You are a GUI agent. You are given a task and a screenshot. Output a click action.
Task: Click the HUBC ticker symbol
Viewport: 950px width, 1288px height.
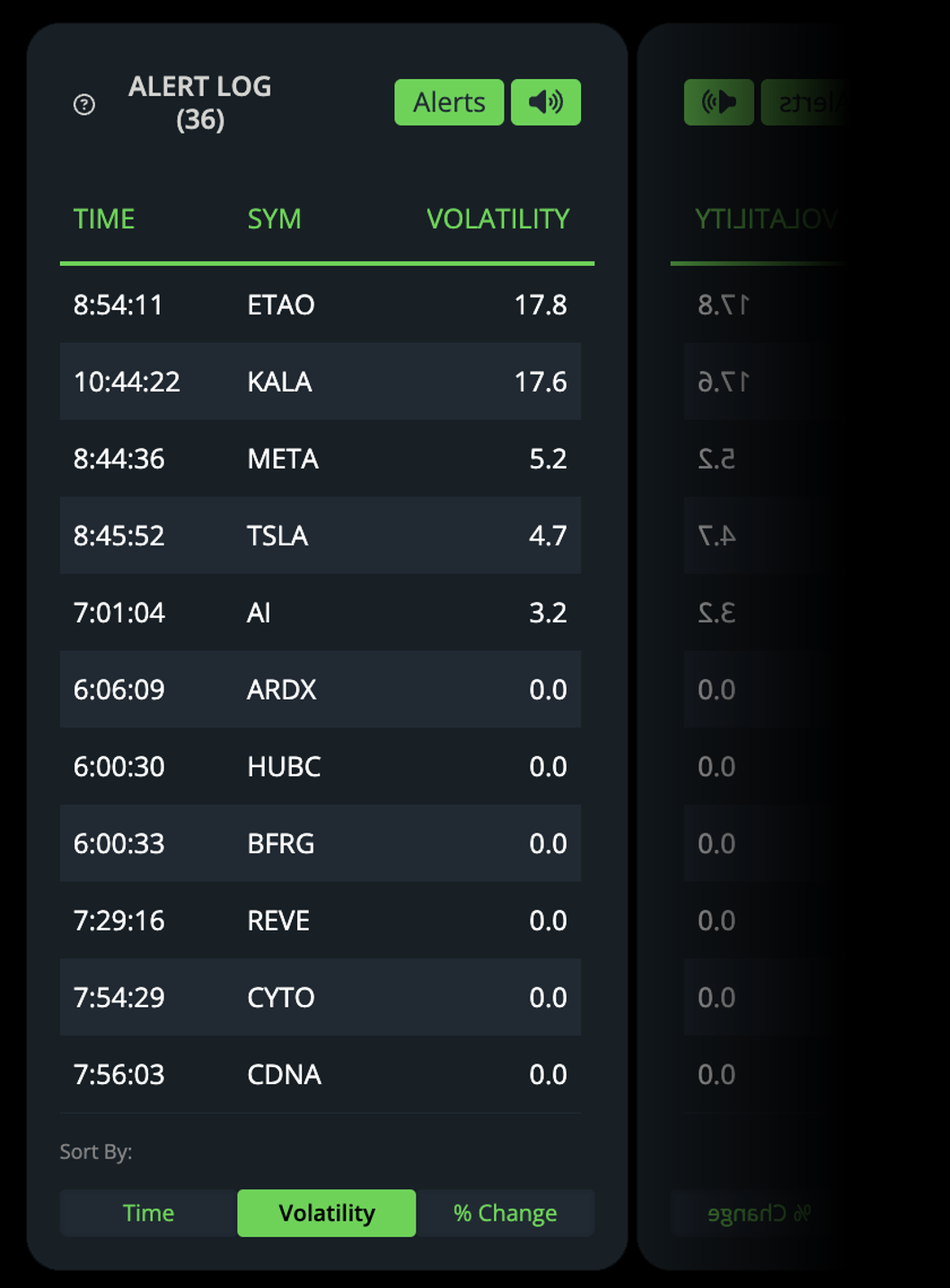click(284, 767)
